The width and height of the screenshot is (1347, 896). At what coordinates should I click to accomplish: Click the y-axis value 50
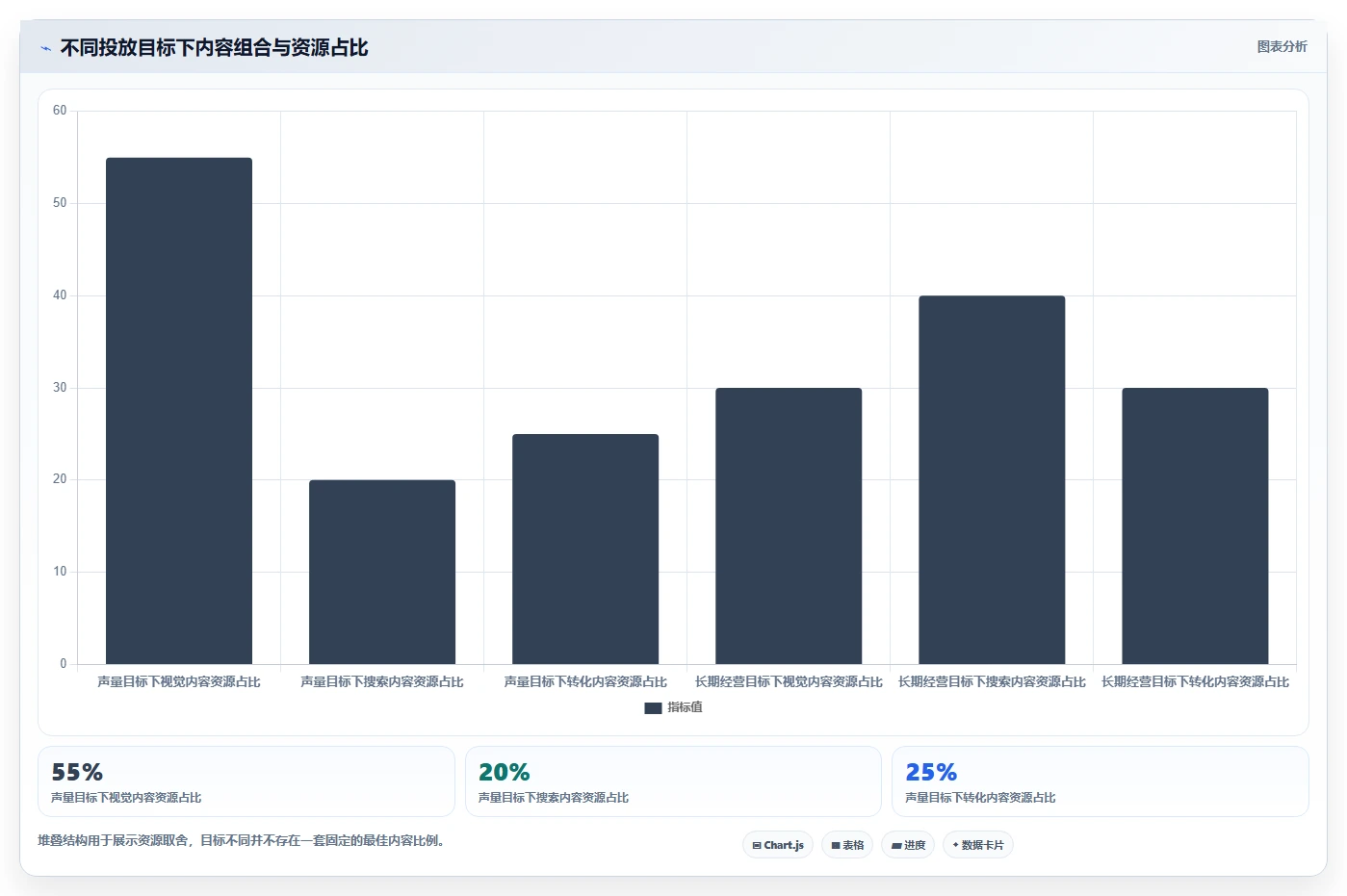[60, 203]
